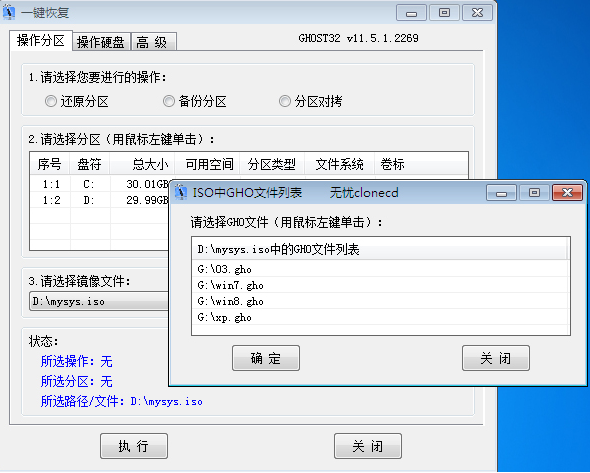The height and width of the screenshot is (473, 590).
Task: Maximize the 一键恢复 main window
Action: tap(444, 13)
